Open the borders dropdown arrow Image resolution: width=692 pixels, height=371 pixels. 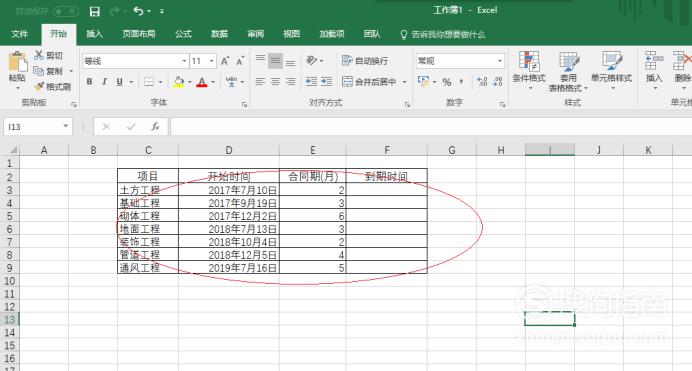(160, 82)
